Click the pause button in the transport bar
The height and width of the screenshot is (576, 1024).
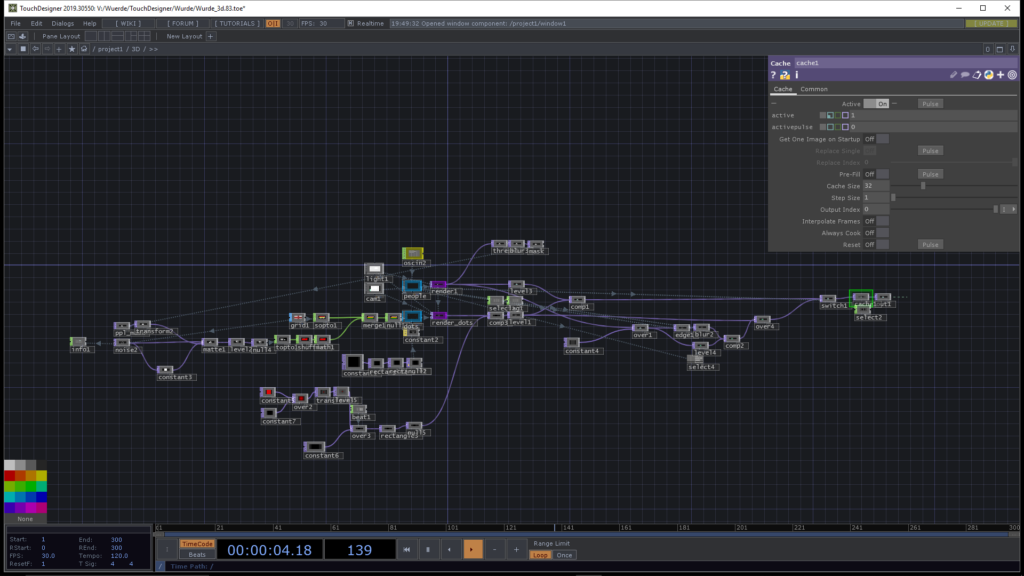(428, 549)
